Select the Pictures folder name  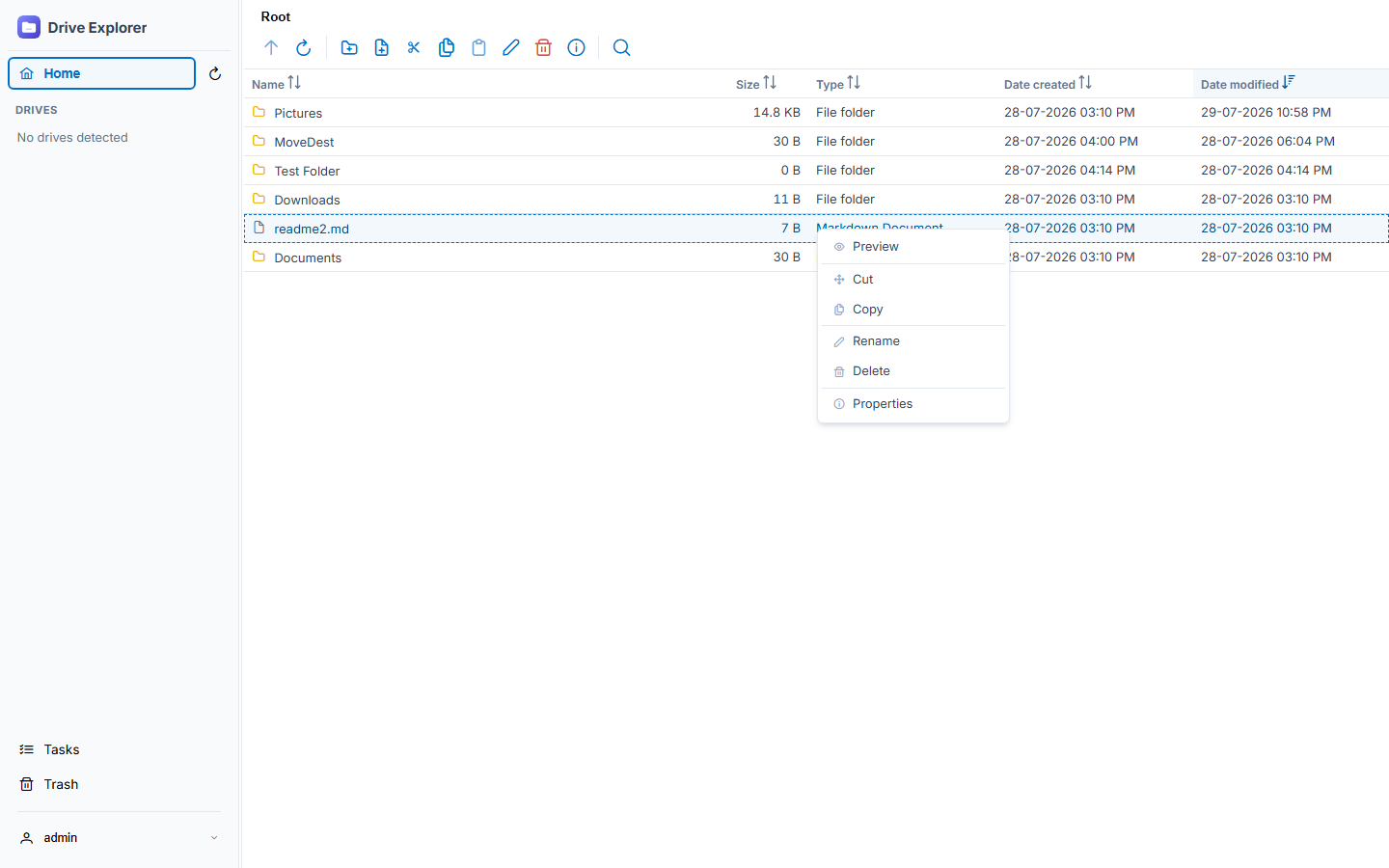point(298,113)
